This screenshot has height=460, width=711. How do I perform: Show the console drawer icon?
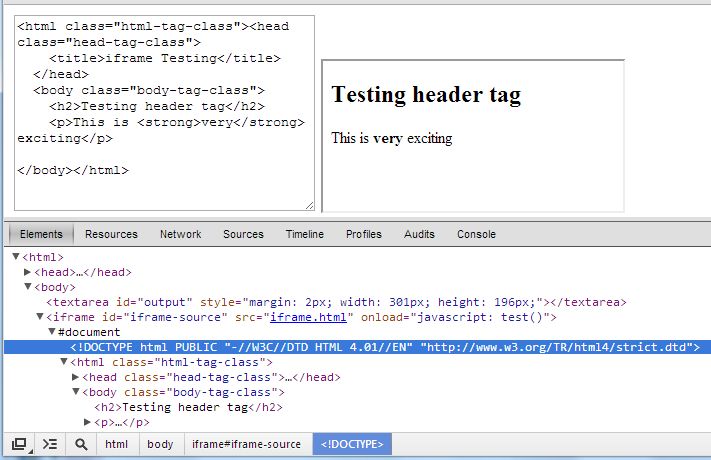[x=50, y=444]
